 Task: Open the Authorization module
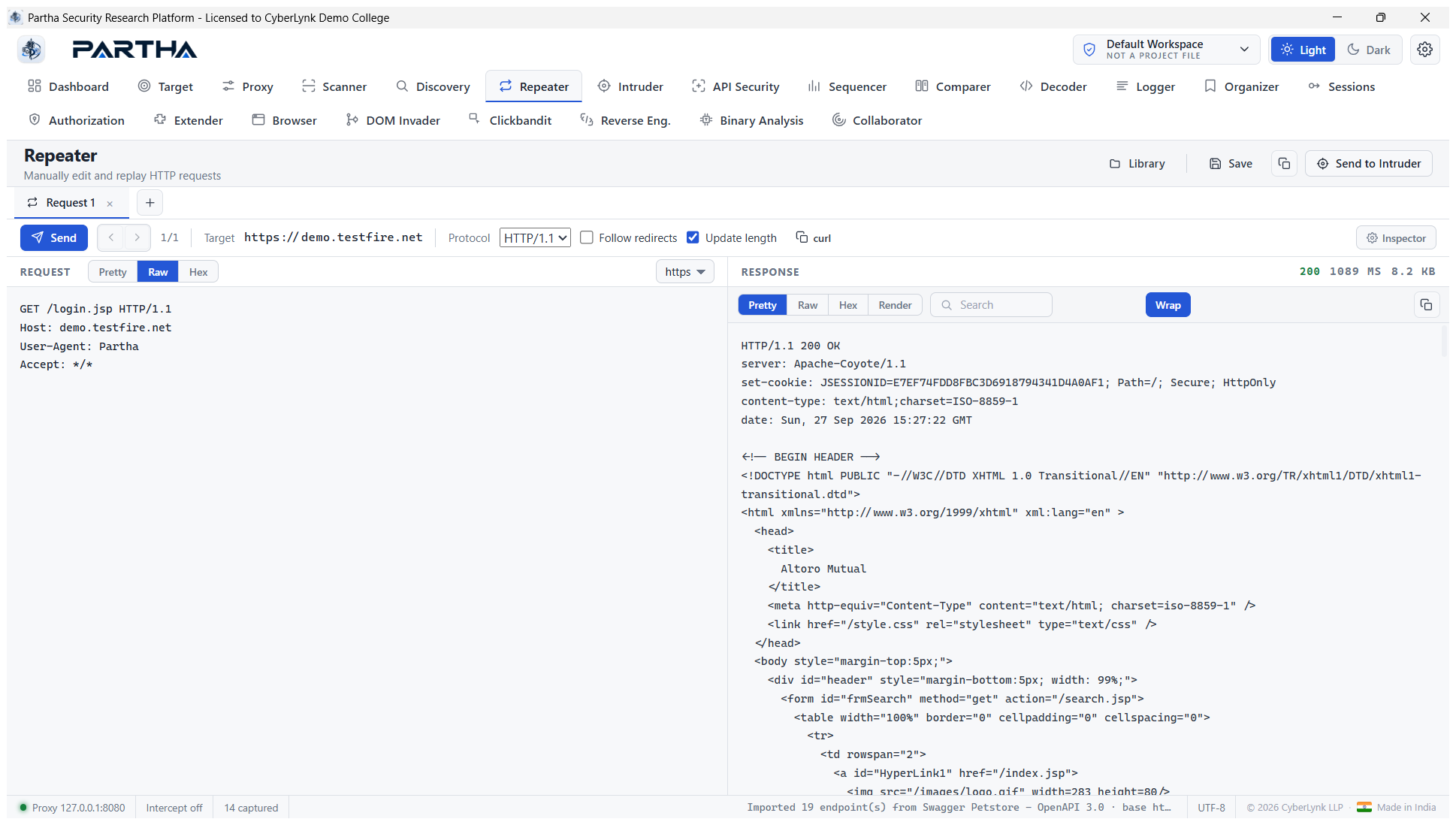point(77,120)
